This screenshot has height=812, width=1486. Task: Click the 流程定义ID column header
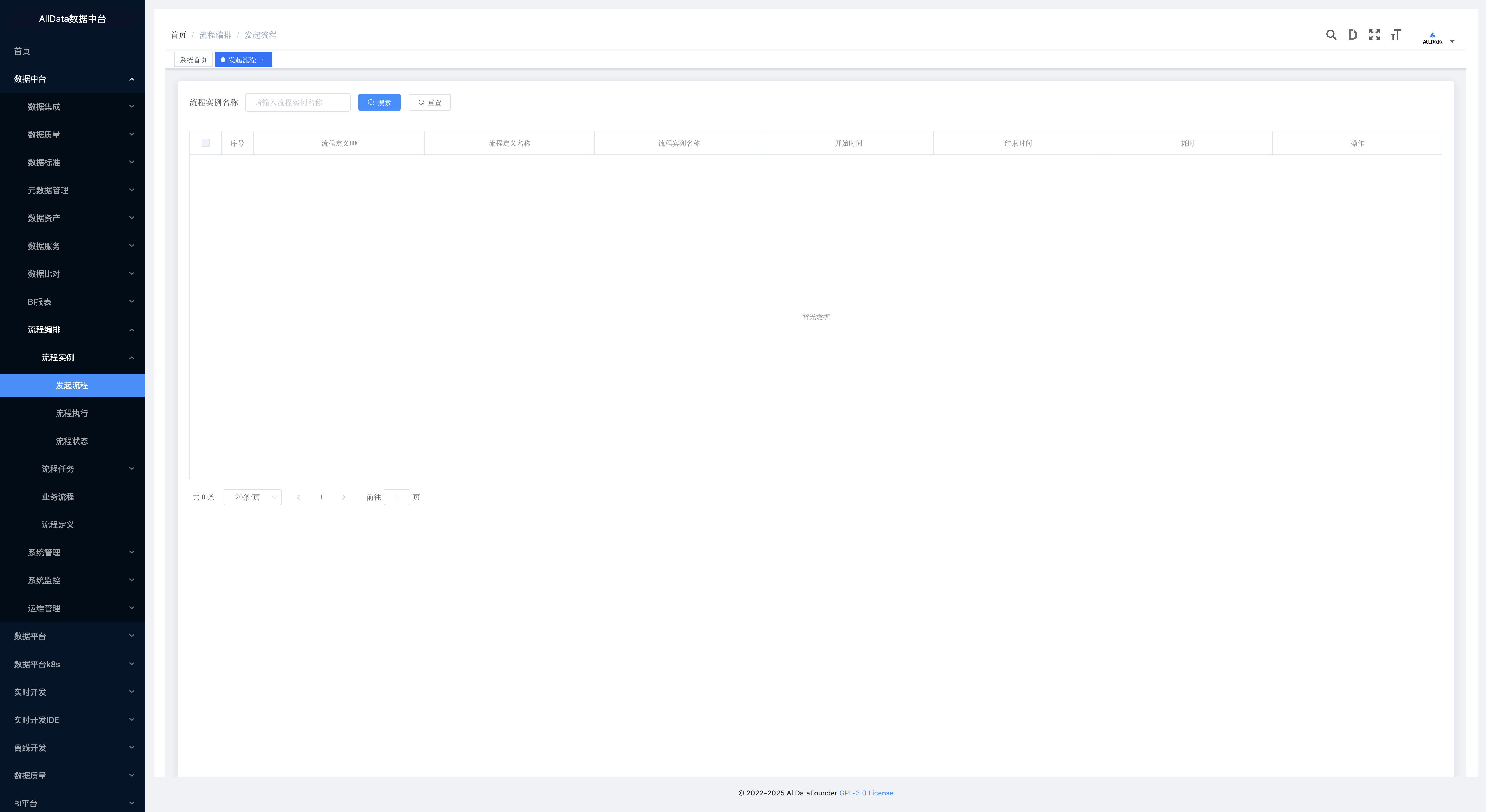pyautogui.click(x=339, y=143)
